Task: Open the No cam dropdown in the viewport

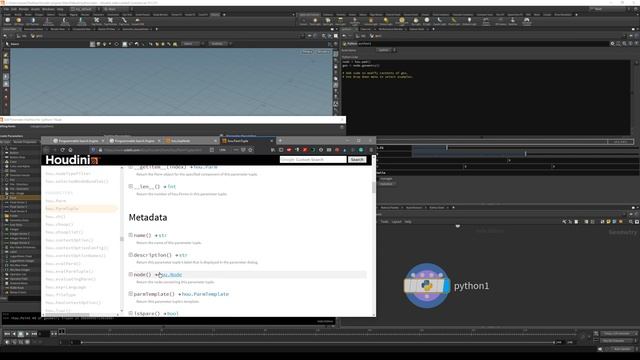Action: coord(323,52)
